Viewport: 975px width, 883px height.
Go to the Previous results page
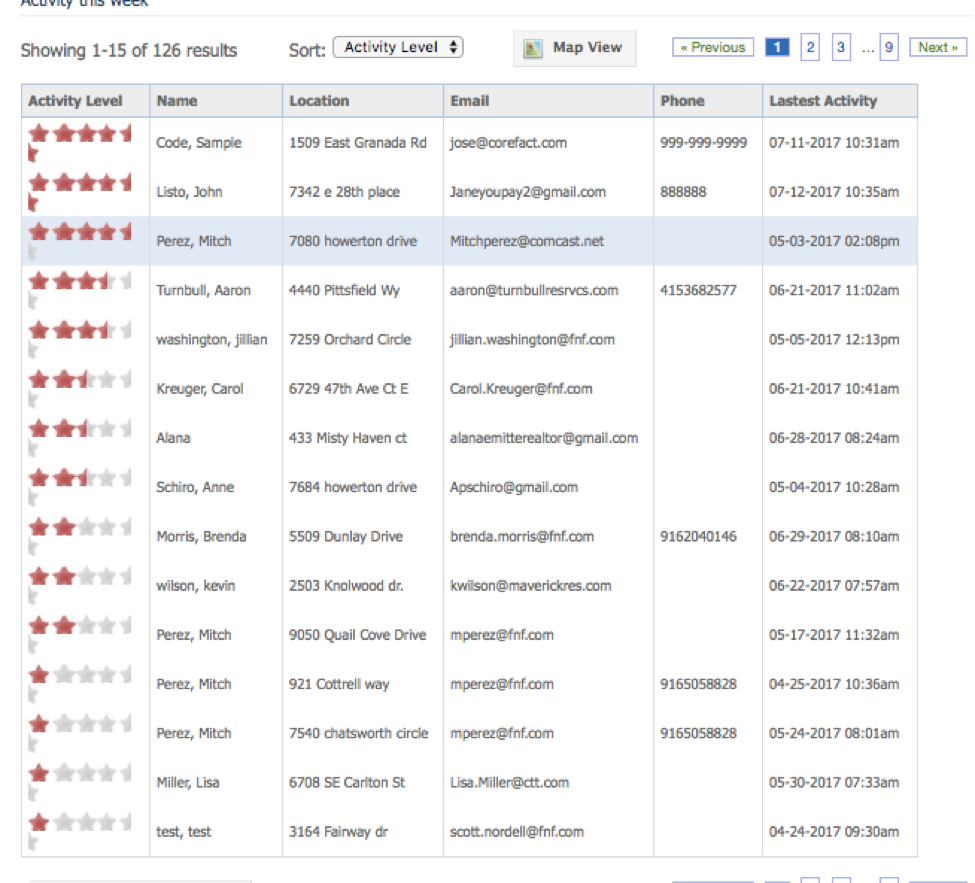[x=713, y=47]
